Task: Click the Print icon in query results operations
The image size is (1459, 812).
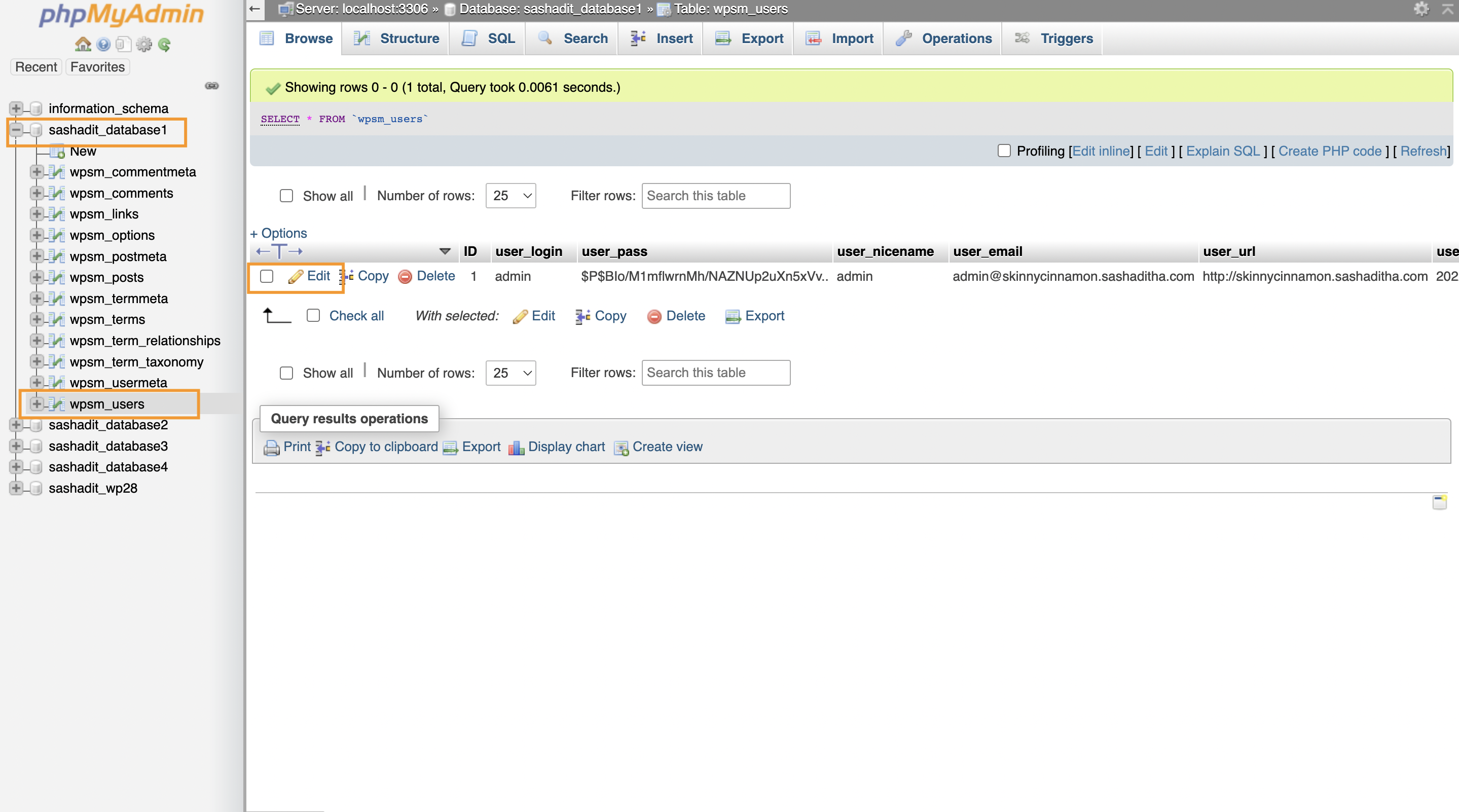Action: pyautogui.click(x=271, y=448)
